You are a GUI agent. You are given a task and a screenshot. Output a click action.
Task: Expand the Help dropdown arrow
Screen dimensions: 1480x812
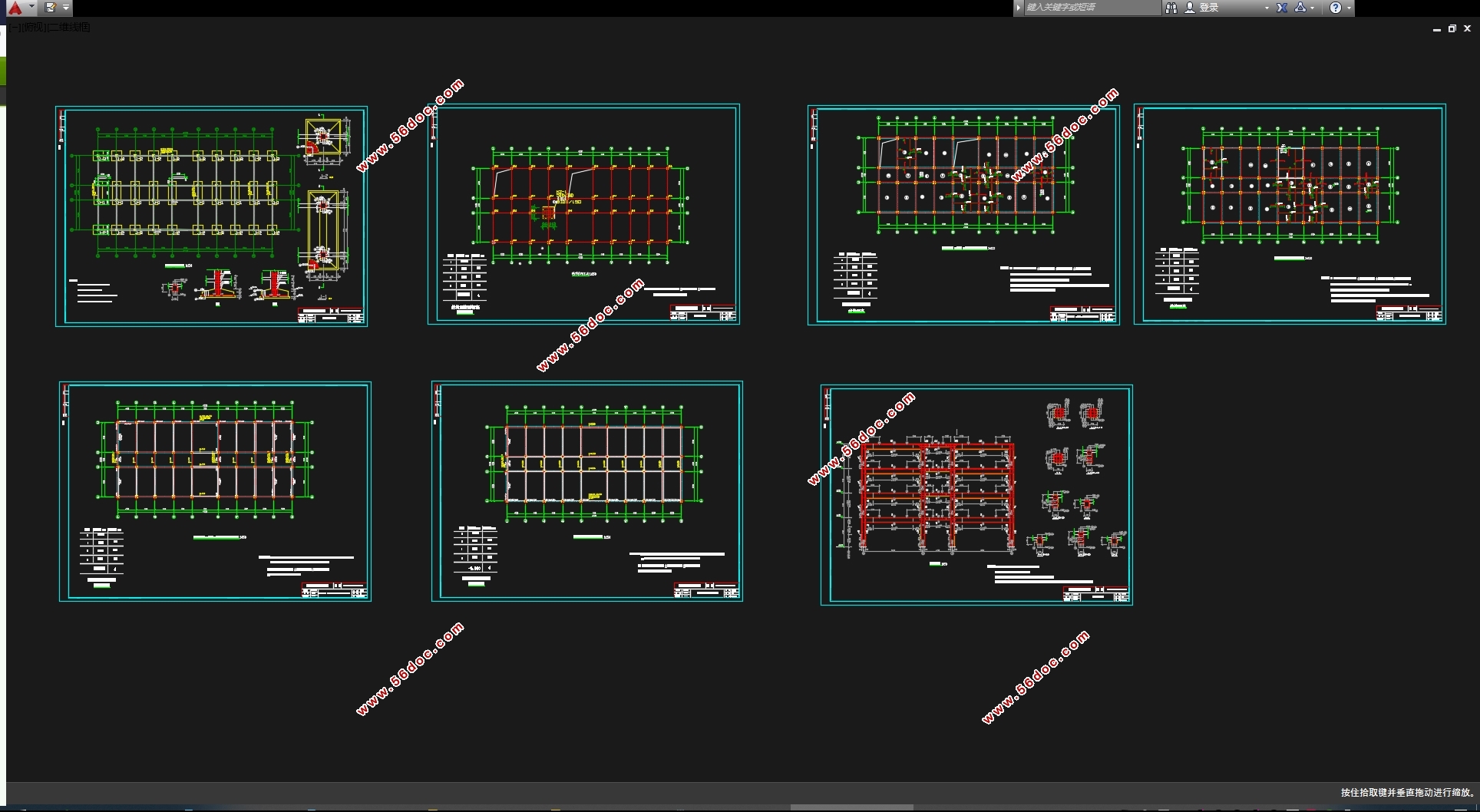1349,8
